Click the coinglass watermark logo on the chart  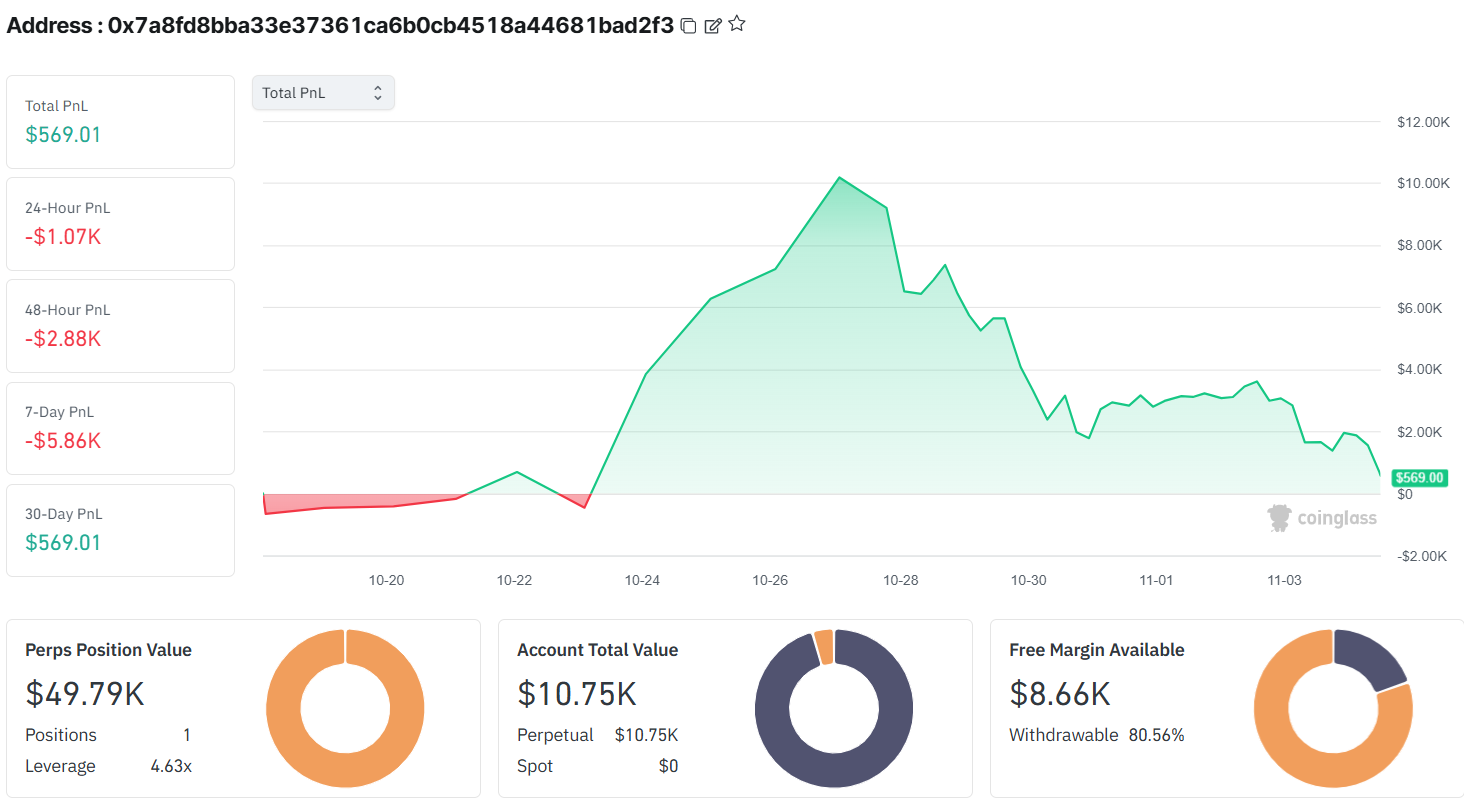pyautogui.click(x=1322, y=518)
